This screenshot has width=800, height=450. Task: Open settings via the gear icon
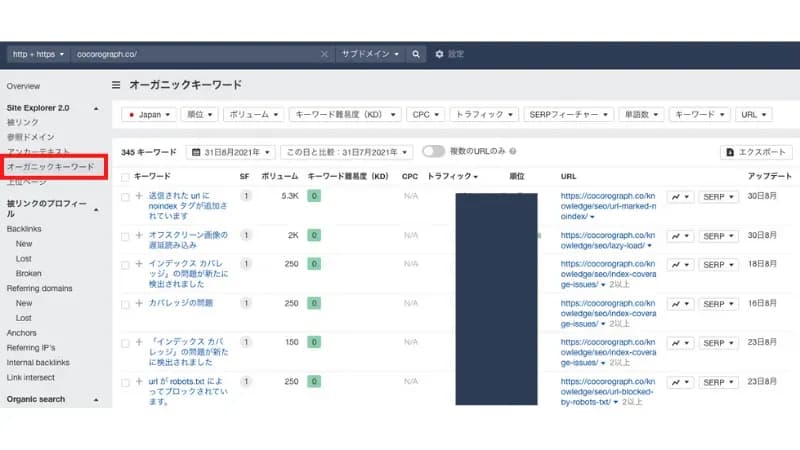[439, 54]
